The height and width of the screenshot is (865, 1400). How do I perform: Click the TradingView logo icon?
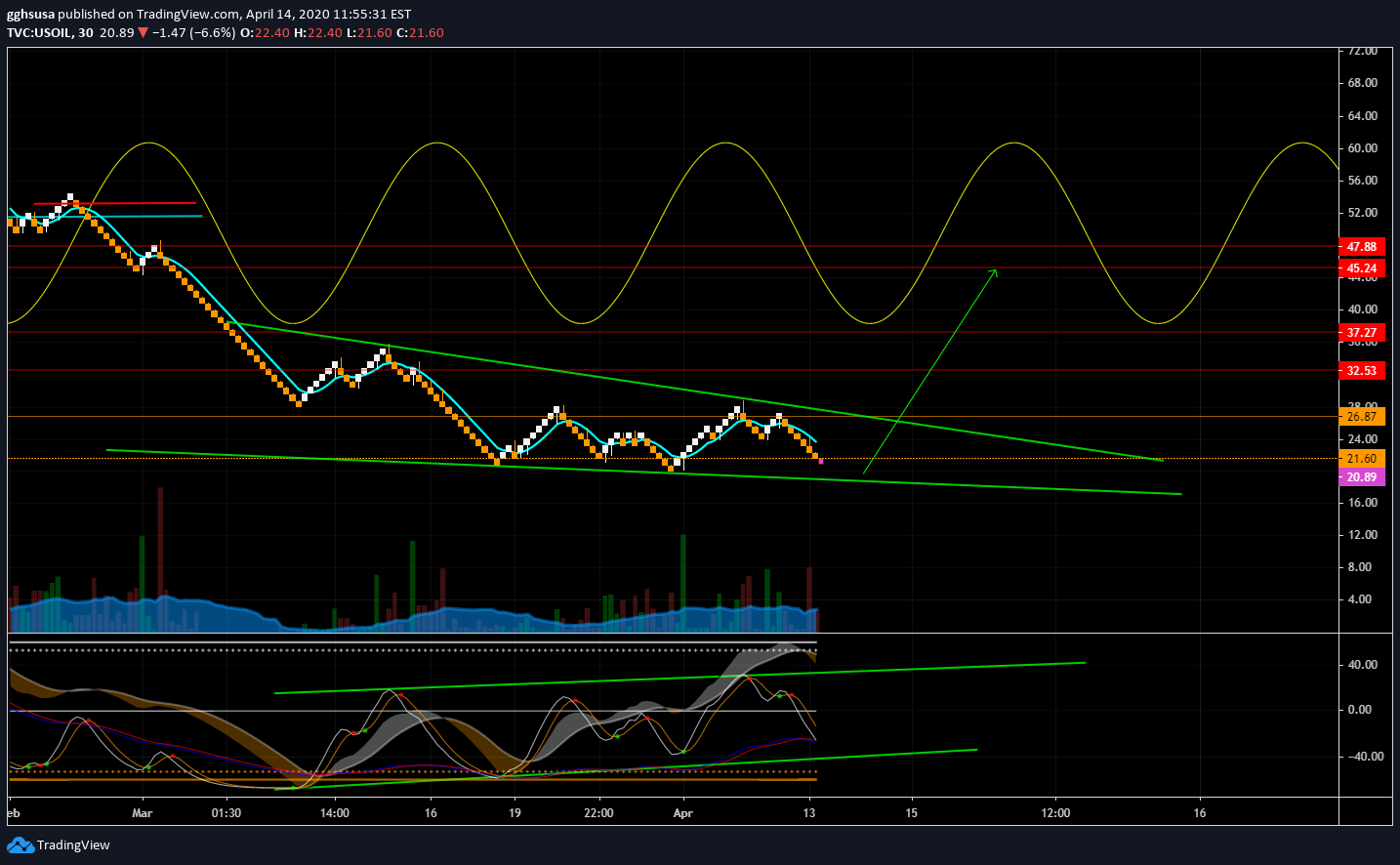pos(21,844)
